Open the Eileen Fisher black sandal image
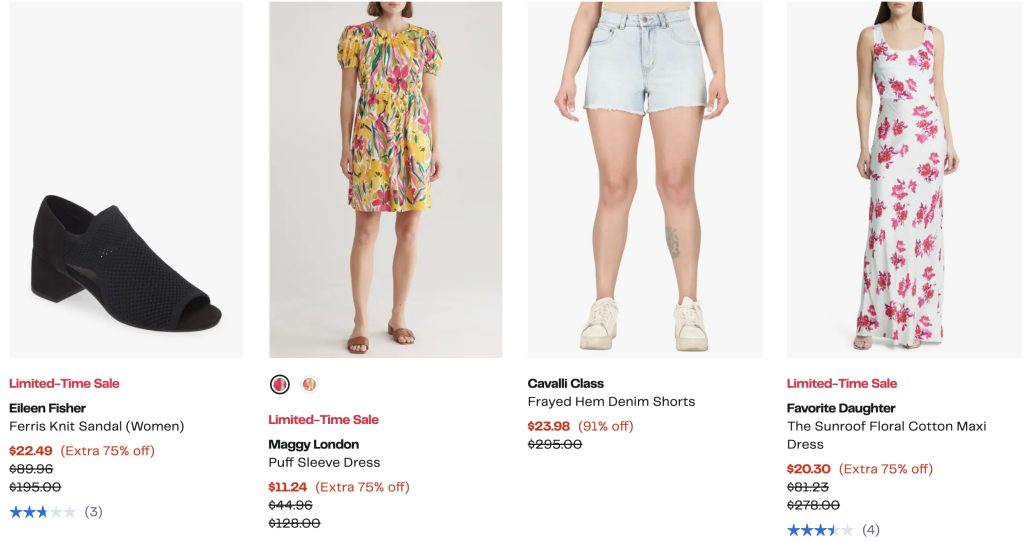This screenshot has width=1024, height=542. click(x=126, y=180)
